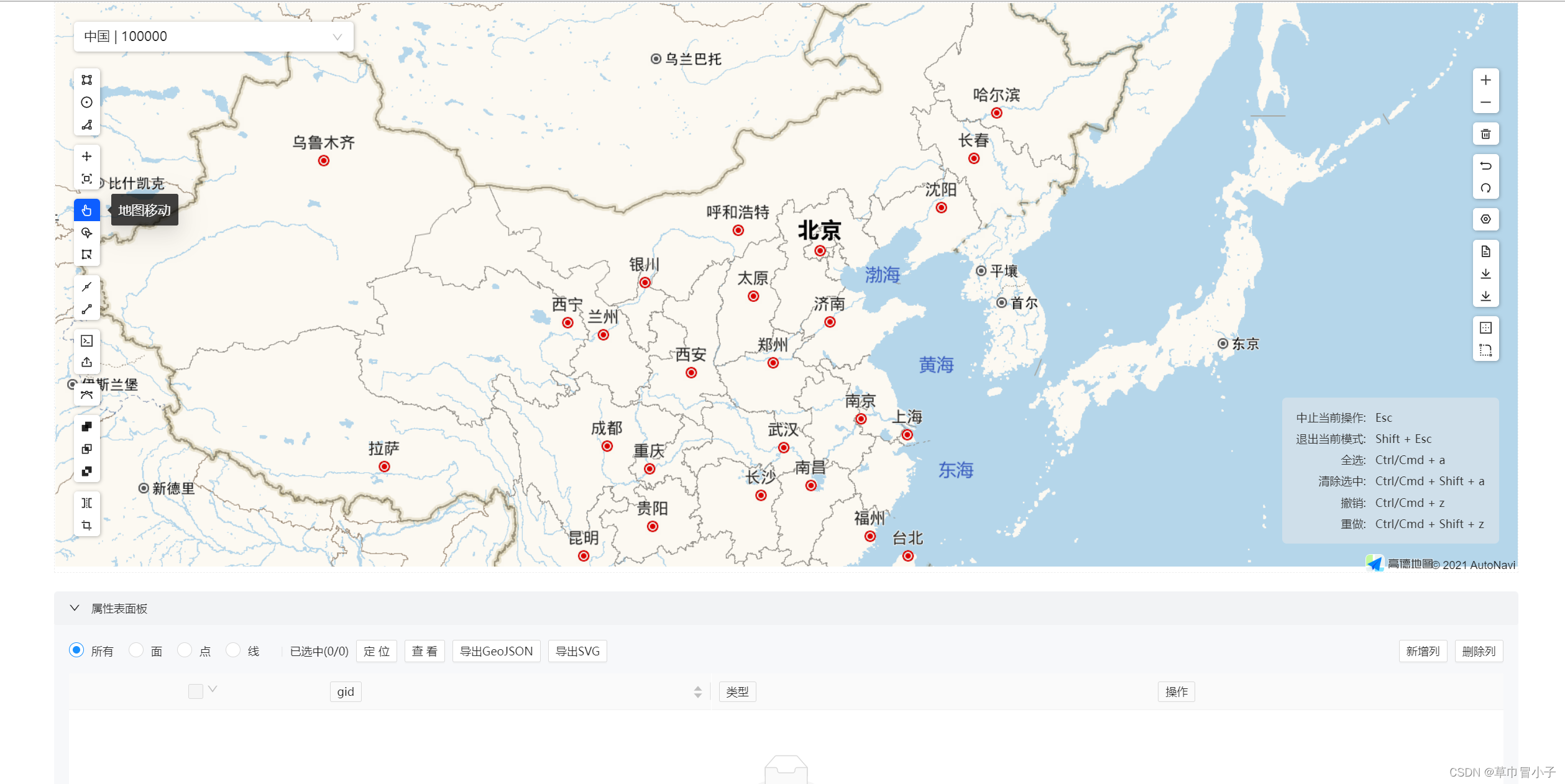Click the gid column sort control

point(699,691)
